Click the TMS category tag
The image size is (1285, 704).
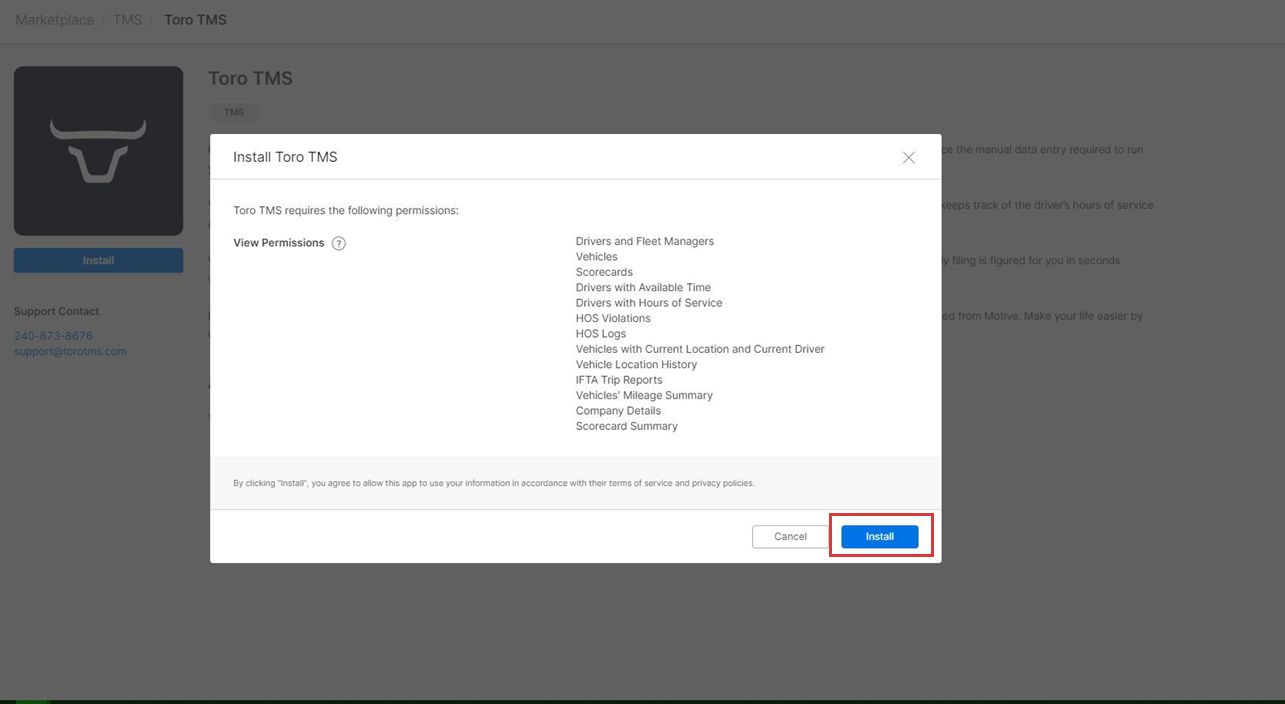coord(234,112)
